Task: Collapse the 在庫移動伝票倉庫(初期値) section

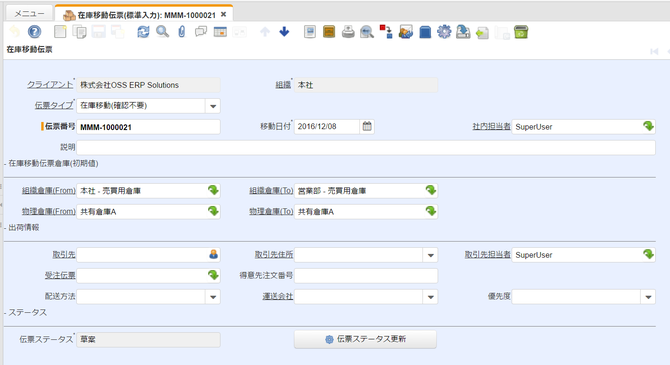Action: [51, 163]
